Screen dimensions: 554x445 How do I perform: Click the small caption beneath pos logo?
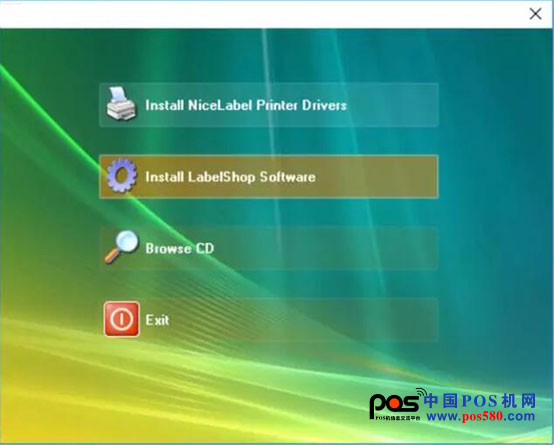pyautogui.click(x=397, y=418)
